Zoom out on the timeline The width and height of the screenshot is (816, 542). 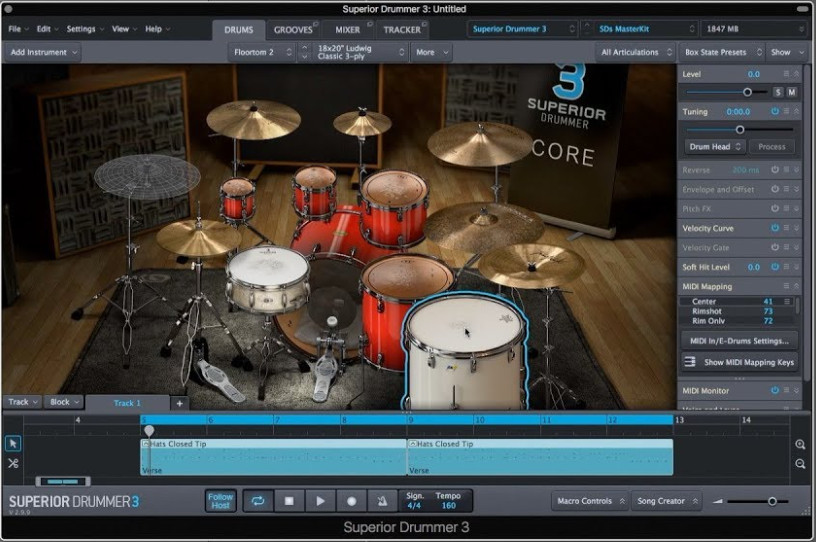click(800, 463)
